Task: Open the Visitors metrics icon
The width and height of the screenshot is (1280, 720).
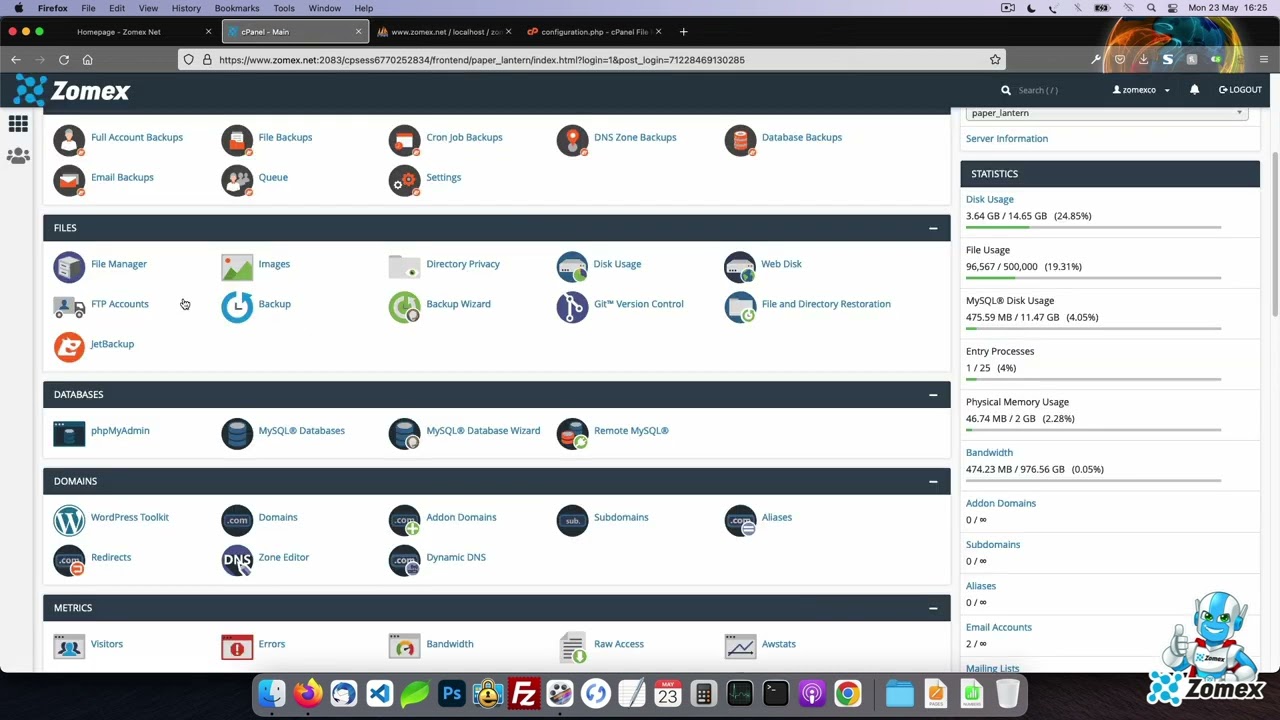Action: (x=69, y=648)
